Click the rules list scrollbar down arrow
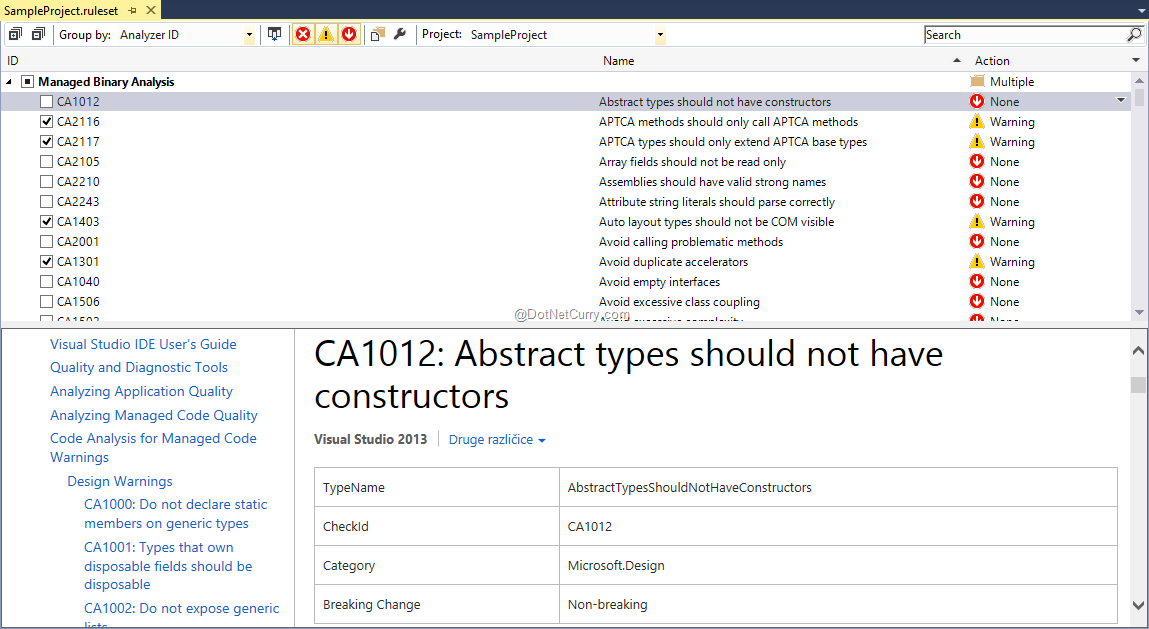 click(1139, 312)
